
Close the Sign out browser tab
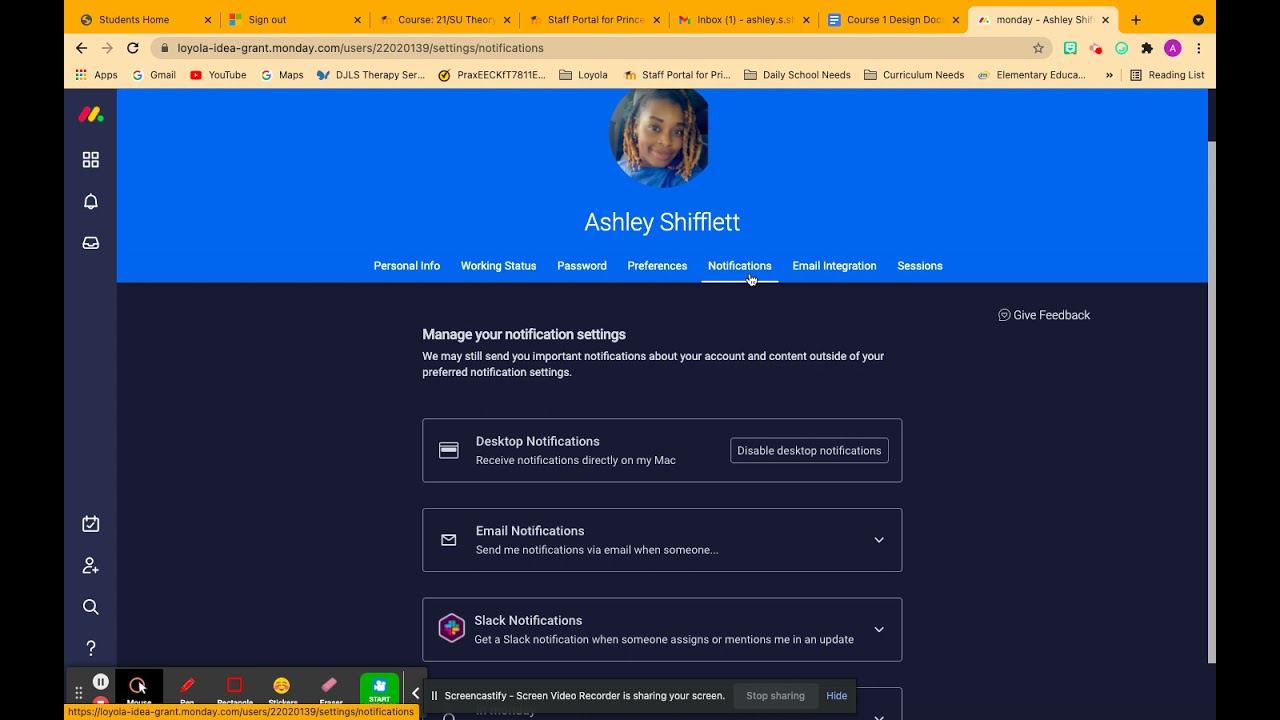pos(357,20)
